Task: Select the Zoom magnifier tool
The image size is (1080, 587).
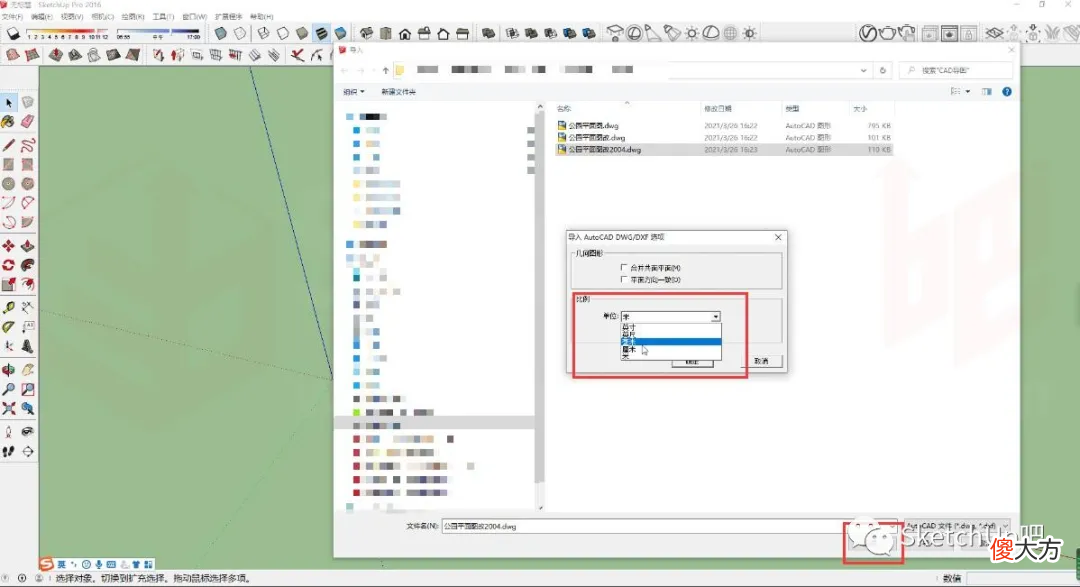Action: point(8,389)
